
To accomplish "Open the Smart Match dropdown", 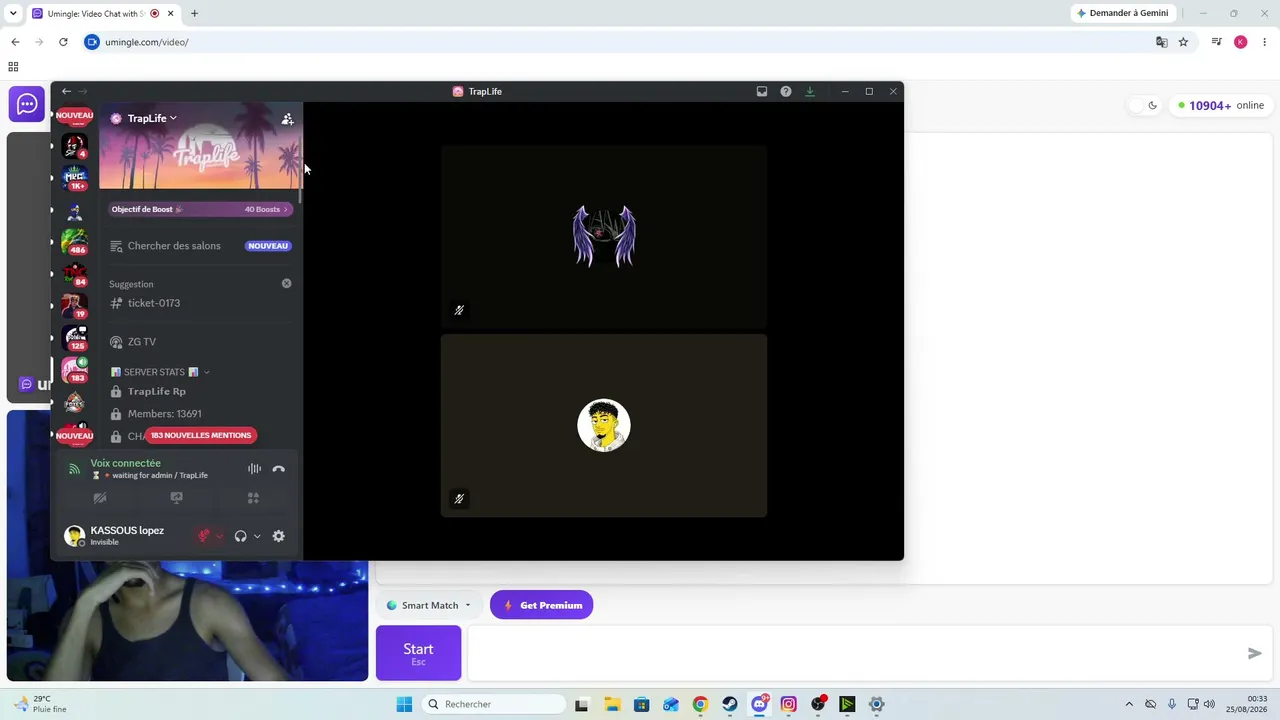I will (x=429, y=605).
